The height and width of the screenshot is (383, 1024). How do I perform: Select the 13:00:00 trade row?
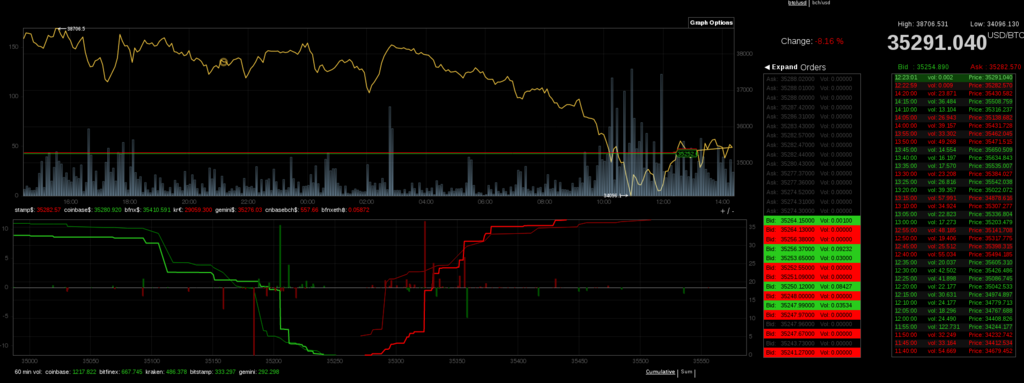tap(954, 222)
